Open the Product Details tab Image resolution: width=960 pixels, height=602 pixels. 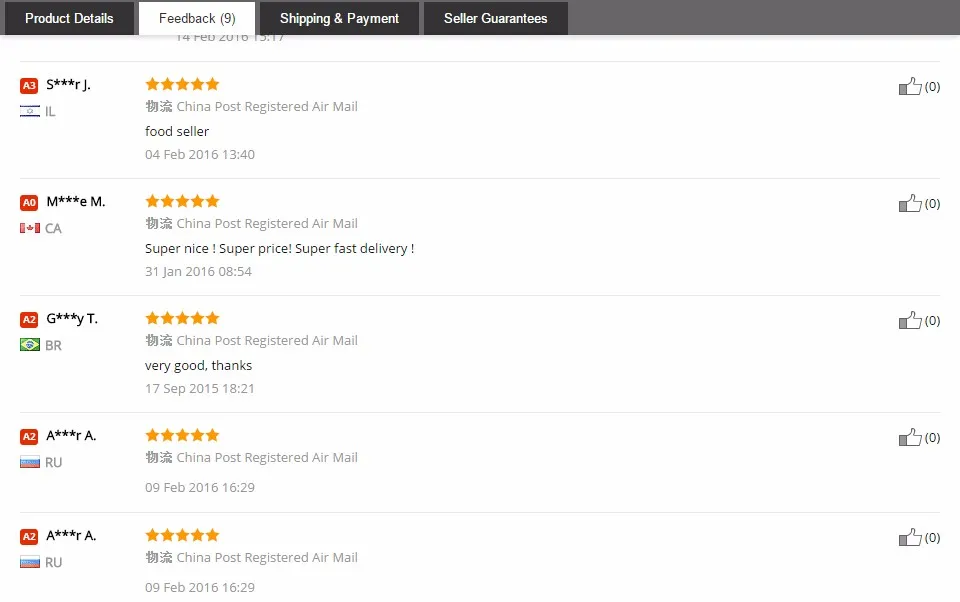[x=69, y=18]
